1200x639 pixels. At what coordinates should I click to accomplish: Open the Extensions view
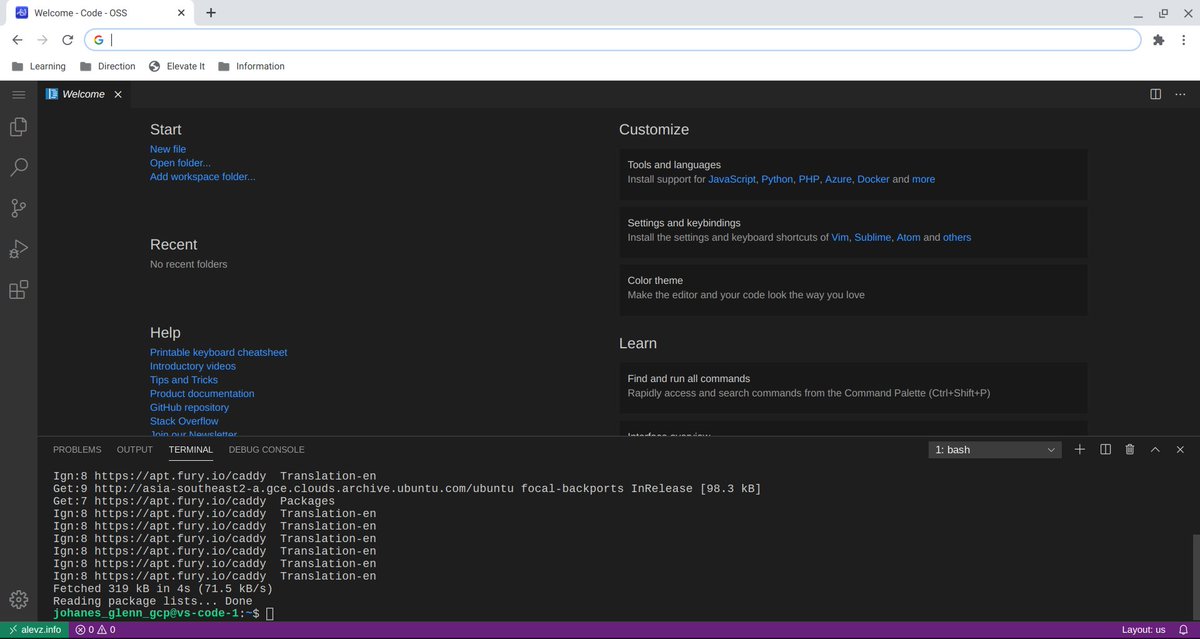tap(18, 290)
